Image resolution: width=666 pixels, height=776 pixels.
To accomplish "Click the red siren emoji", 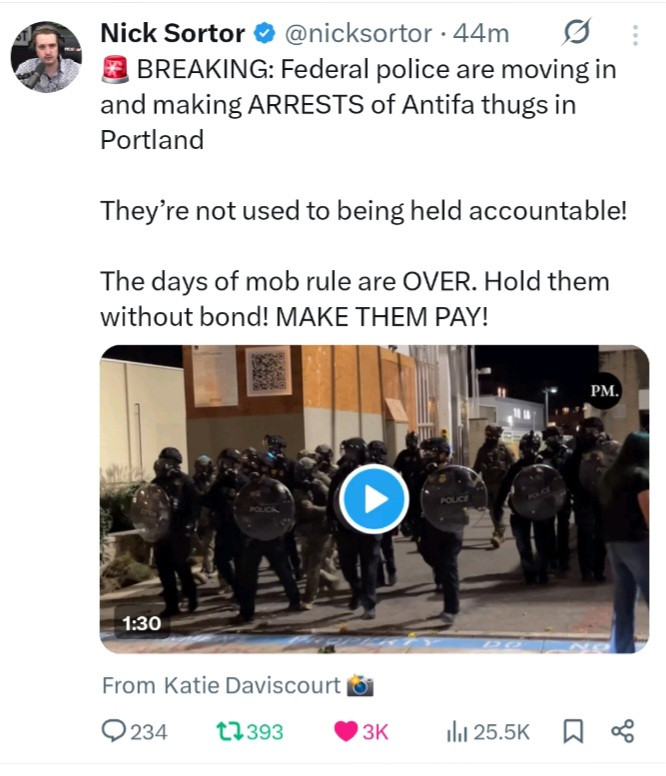I will click(113, 70).
